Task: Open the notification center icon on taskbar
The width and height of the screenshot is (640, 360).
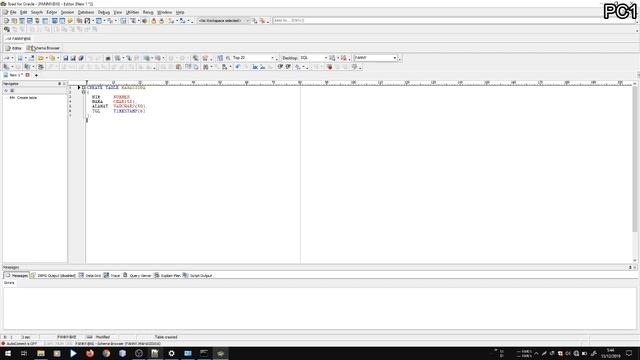Action: [x=629, y=353]
